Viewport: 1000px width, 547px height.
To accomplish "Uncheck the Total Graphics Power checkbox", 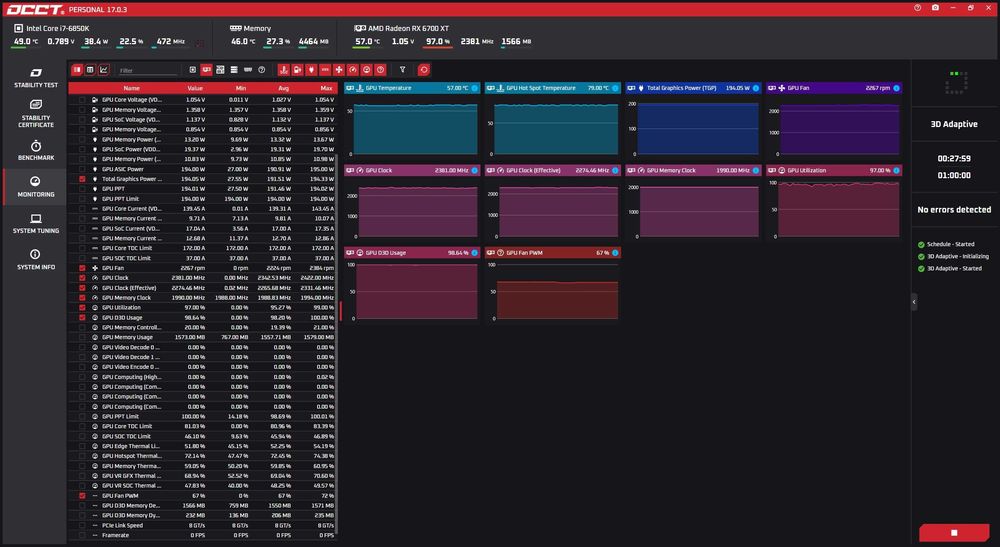I will coord(82,179).
